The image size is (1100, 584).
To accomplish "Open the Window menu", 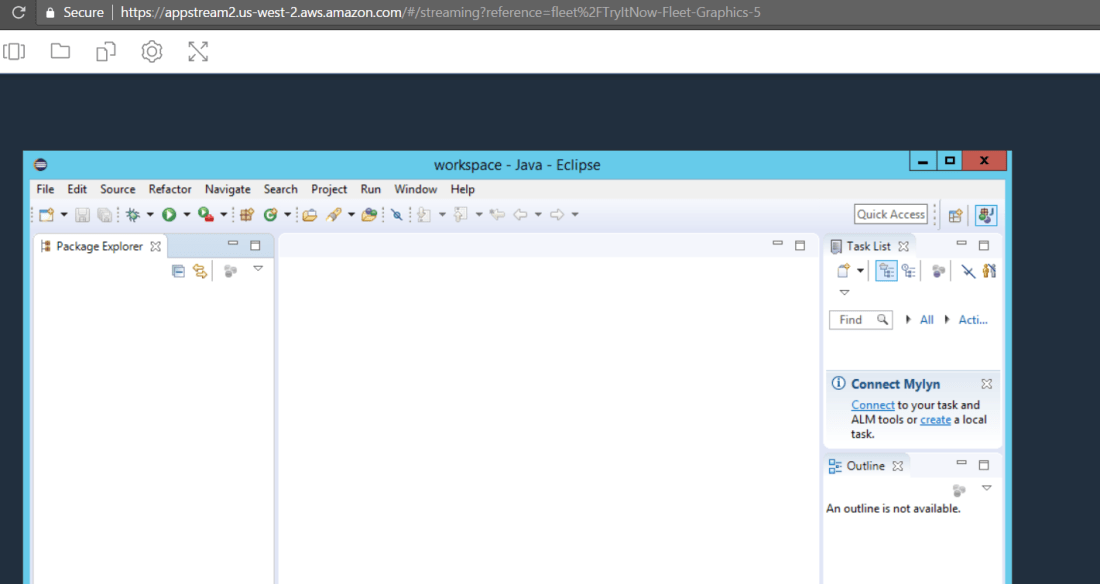I will [415, 189].
